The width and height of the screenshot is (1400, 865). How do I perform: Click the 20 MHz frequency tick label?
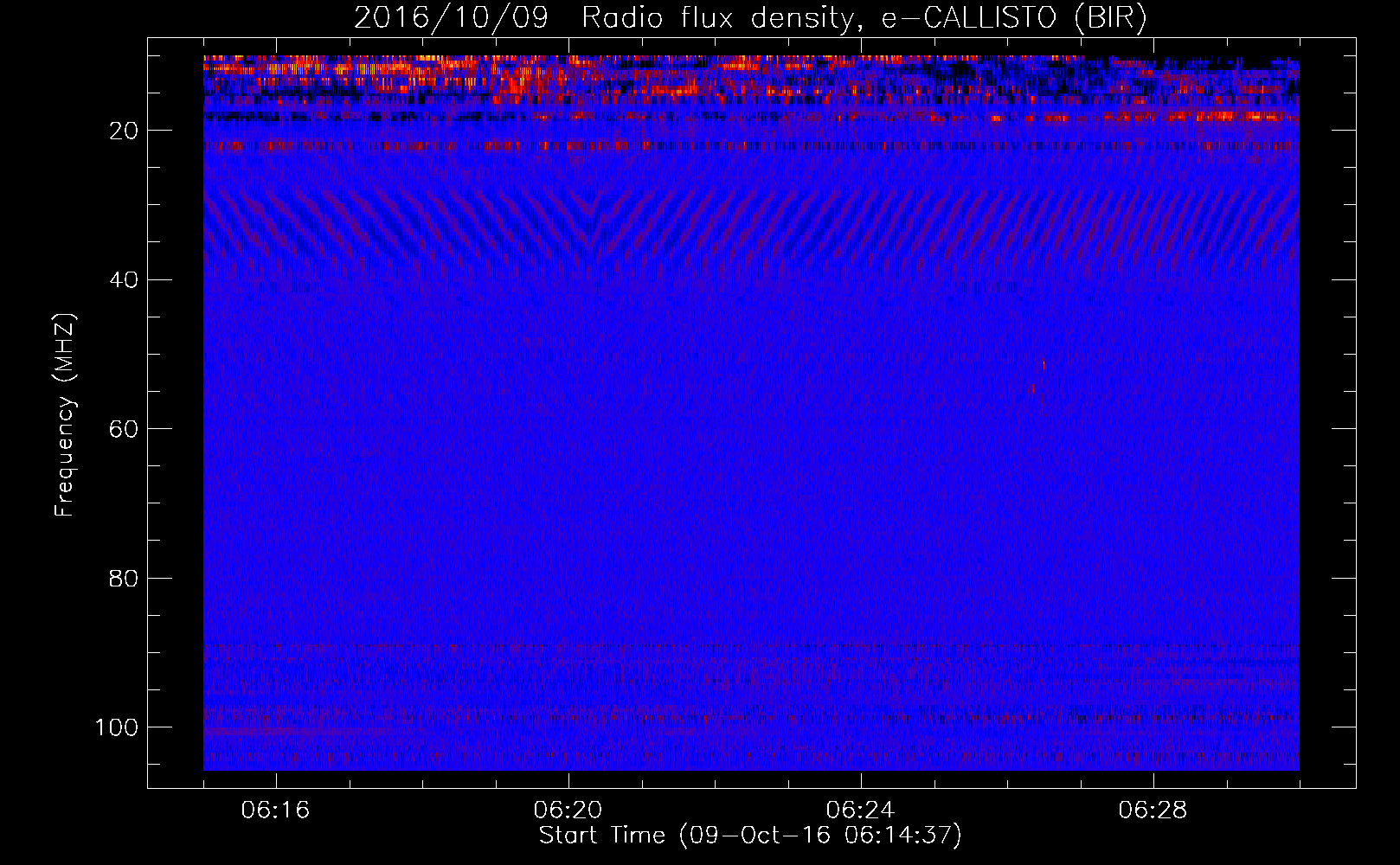point(124,131)
